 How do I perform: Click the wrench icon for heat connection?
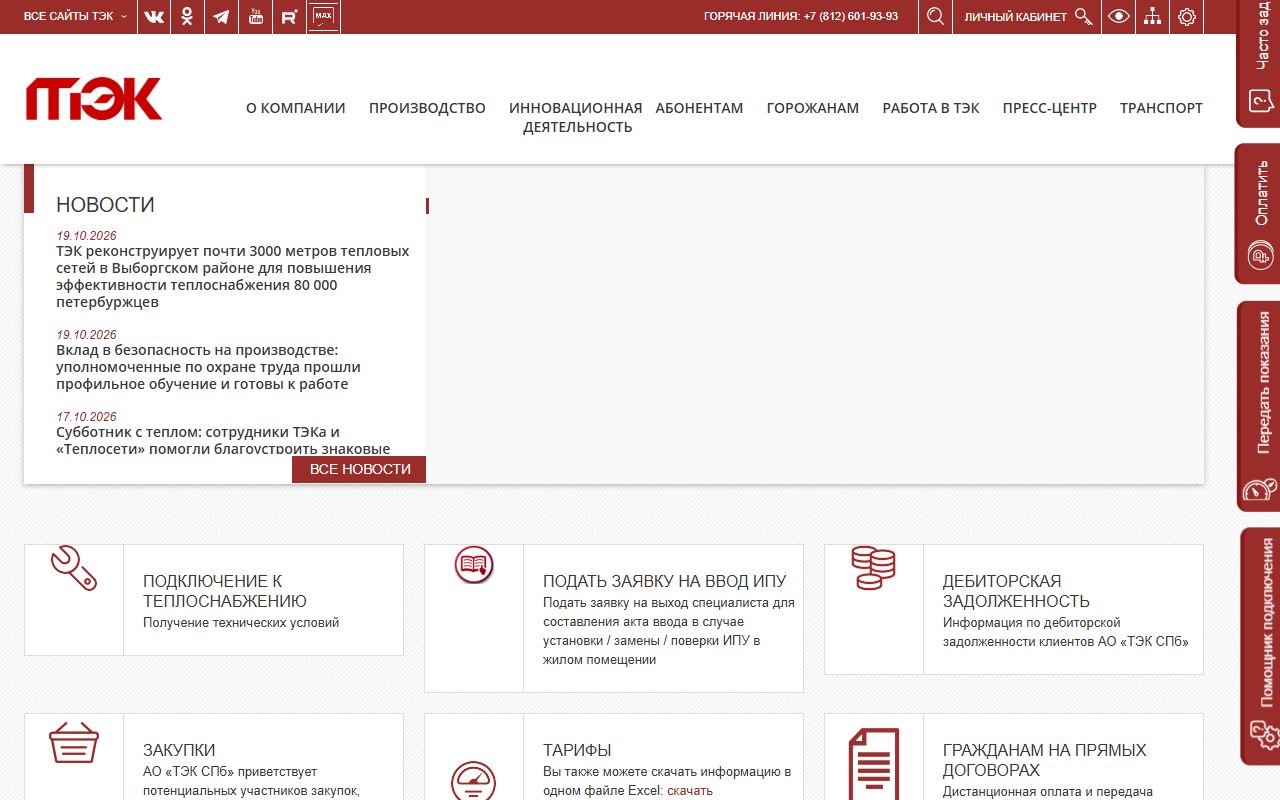74,567
